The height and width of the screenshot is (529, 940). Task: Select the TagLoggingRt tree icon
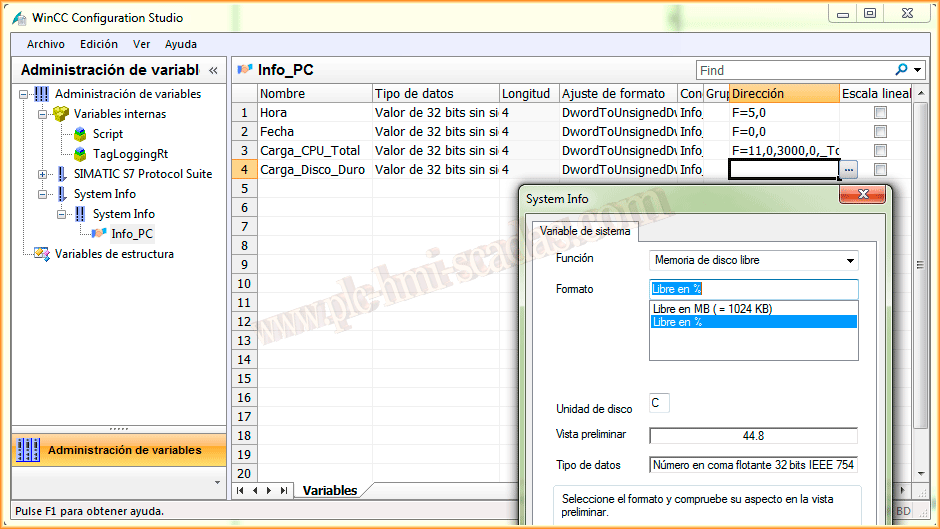(x=81, y=154)
